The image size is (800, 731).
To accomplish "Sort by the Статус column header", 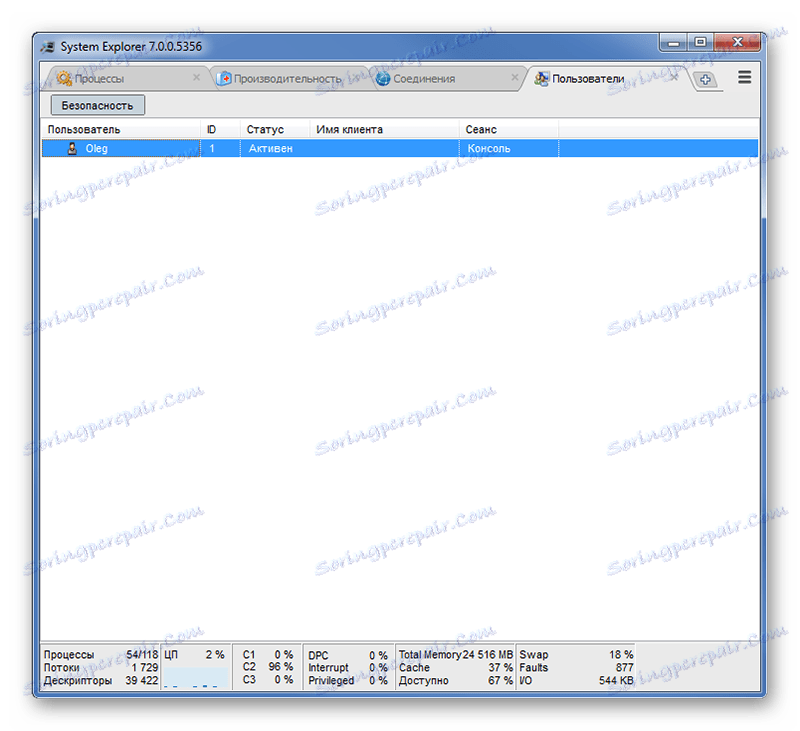I will [274, 130].
